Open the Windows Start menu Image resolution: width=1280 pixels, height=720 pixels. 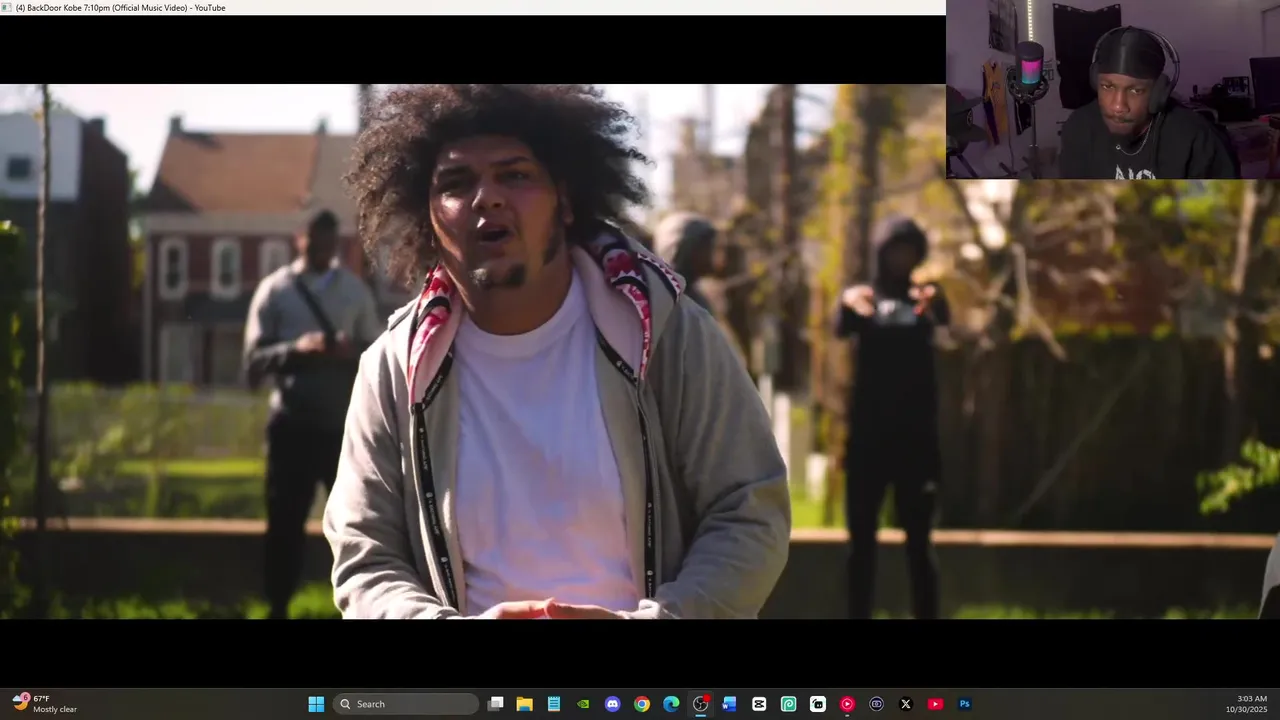pos(316,704)
